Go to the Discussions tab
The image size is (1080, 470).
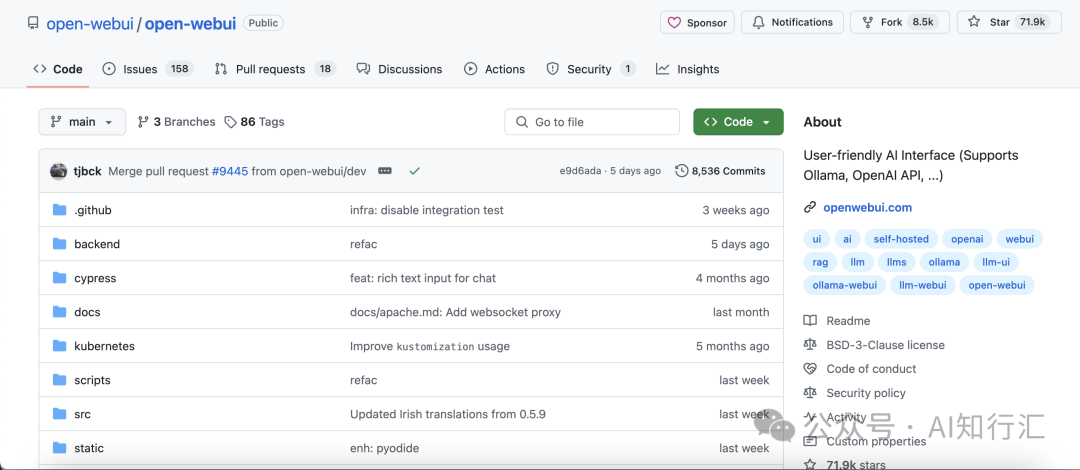click(x=399, y=69)
